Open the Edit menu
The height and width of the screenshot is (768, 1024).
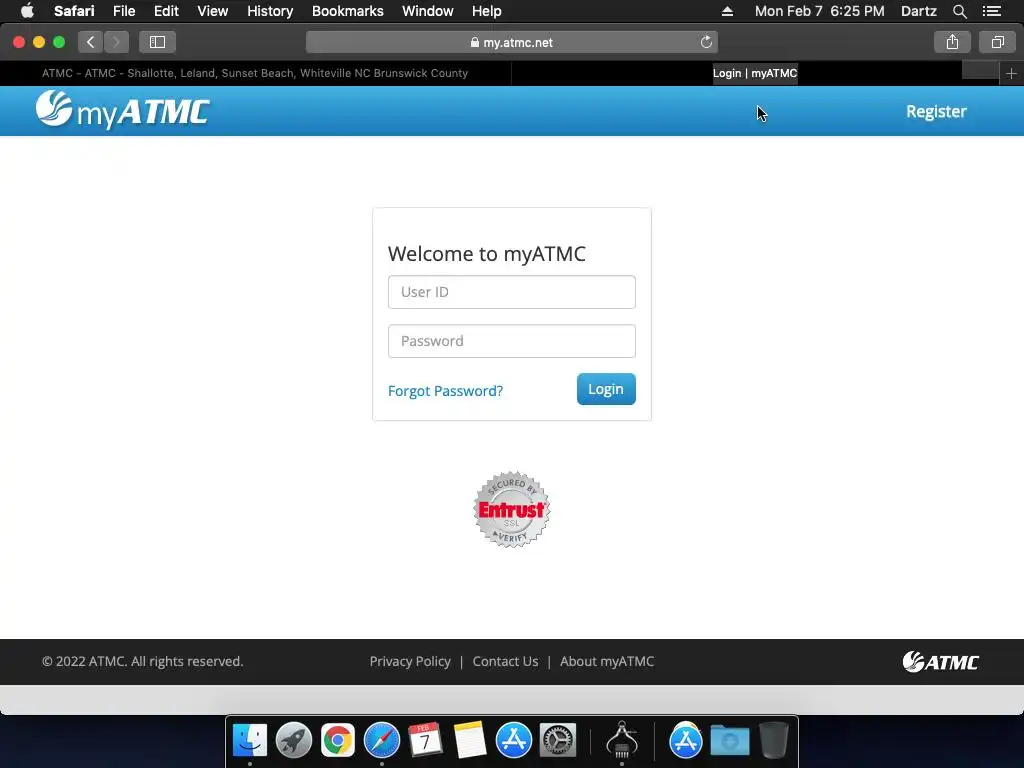tap(166, 11)
